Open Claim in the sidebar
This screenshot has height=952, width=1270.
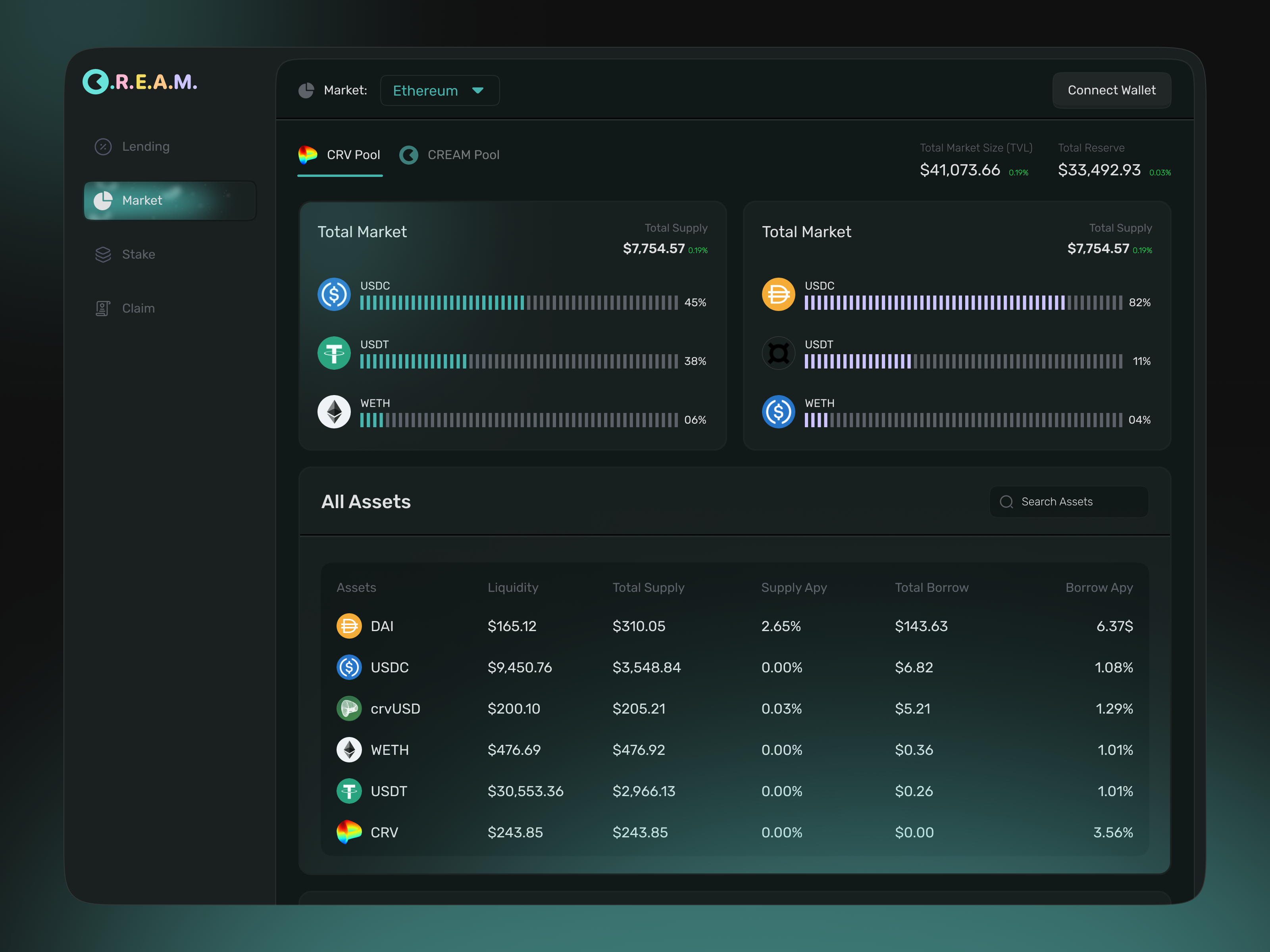170,309
